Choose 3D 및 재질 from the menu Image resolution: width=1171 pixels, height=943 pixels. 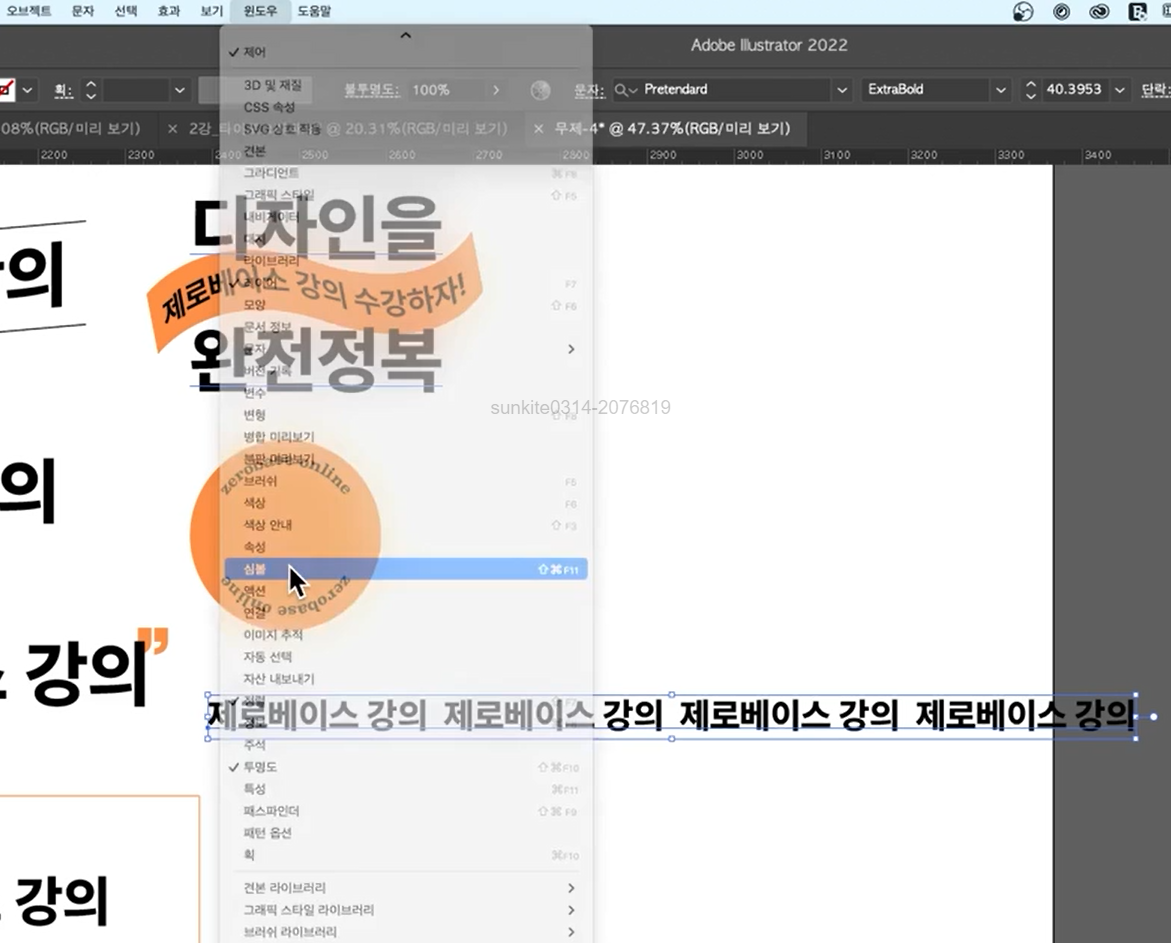[x=406, y=85]
